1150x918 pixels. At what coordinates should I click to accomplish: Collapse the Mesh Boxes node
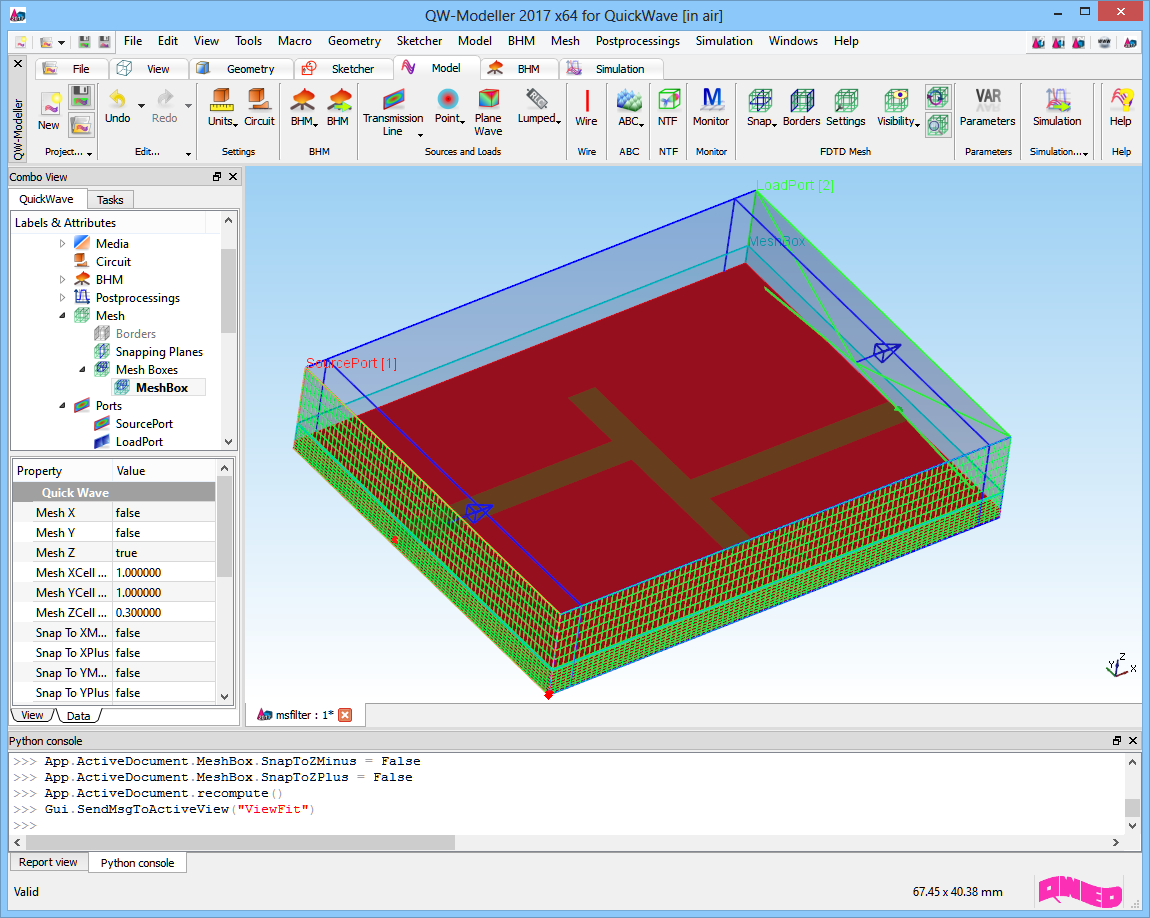coord(82,370)
